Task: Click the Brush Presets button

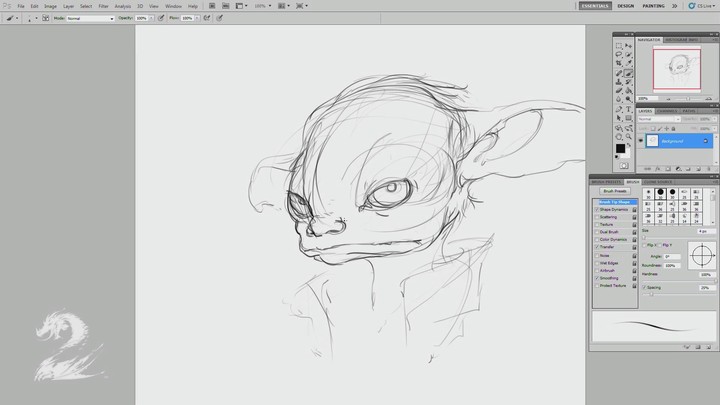Action: pyautogui.click(x=615, y=191)
